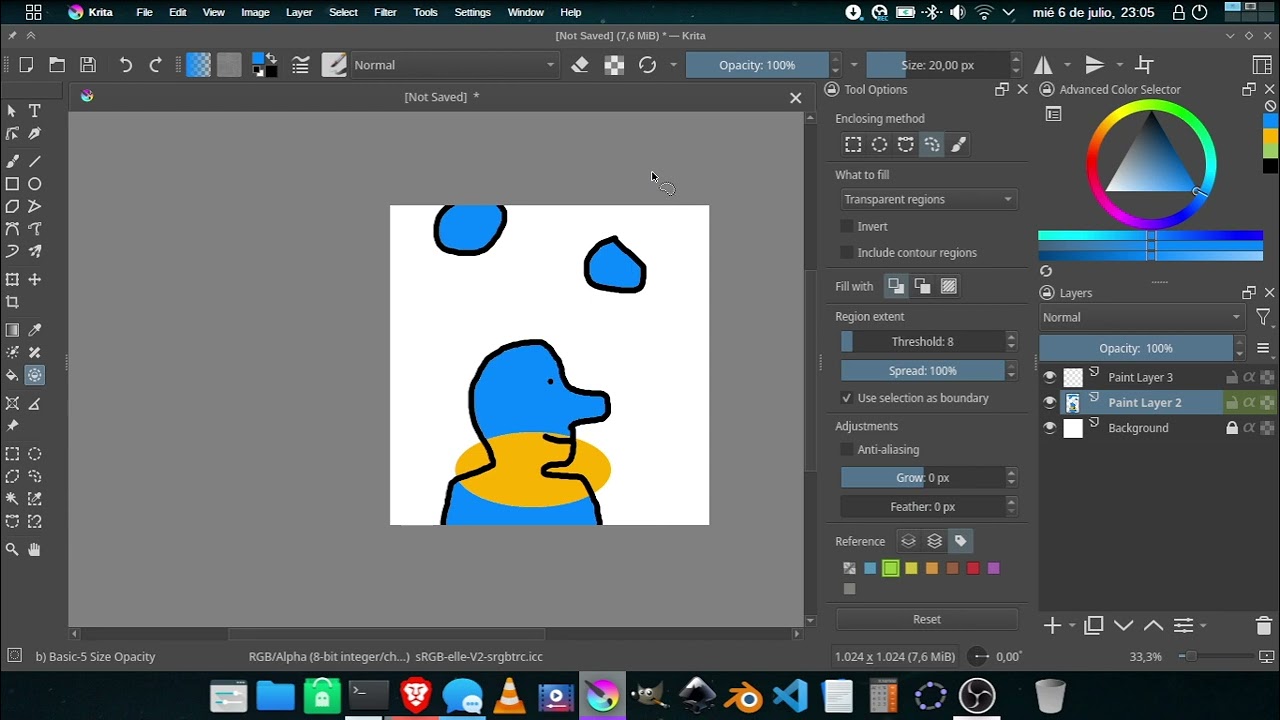Choose the rectangle enclosing method
This screenshot has height=720, width=1280.
[853, 145]
